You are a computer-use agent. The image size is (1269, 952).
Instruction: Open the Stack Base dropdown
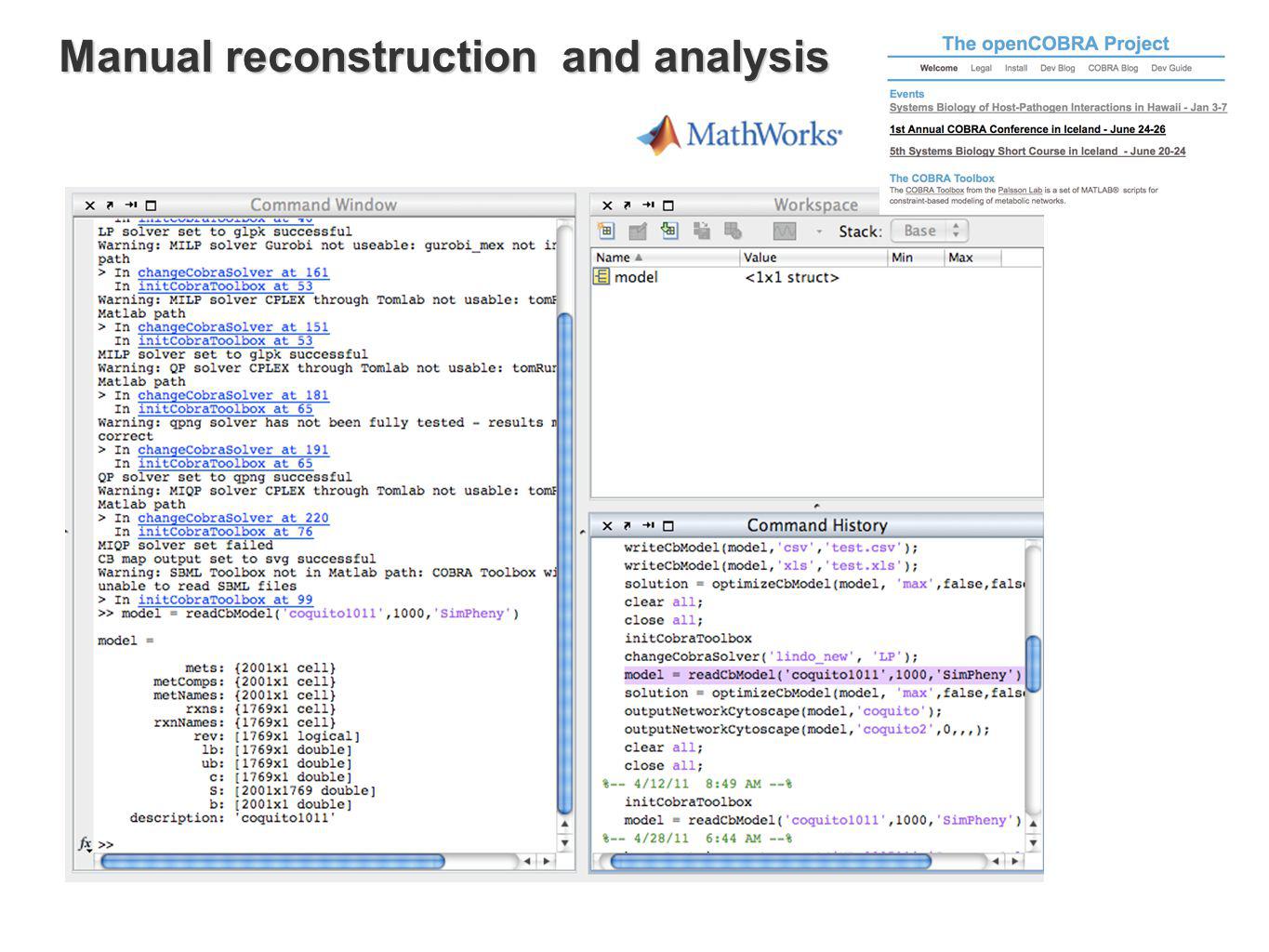(930, 231)
